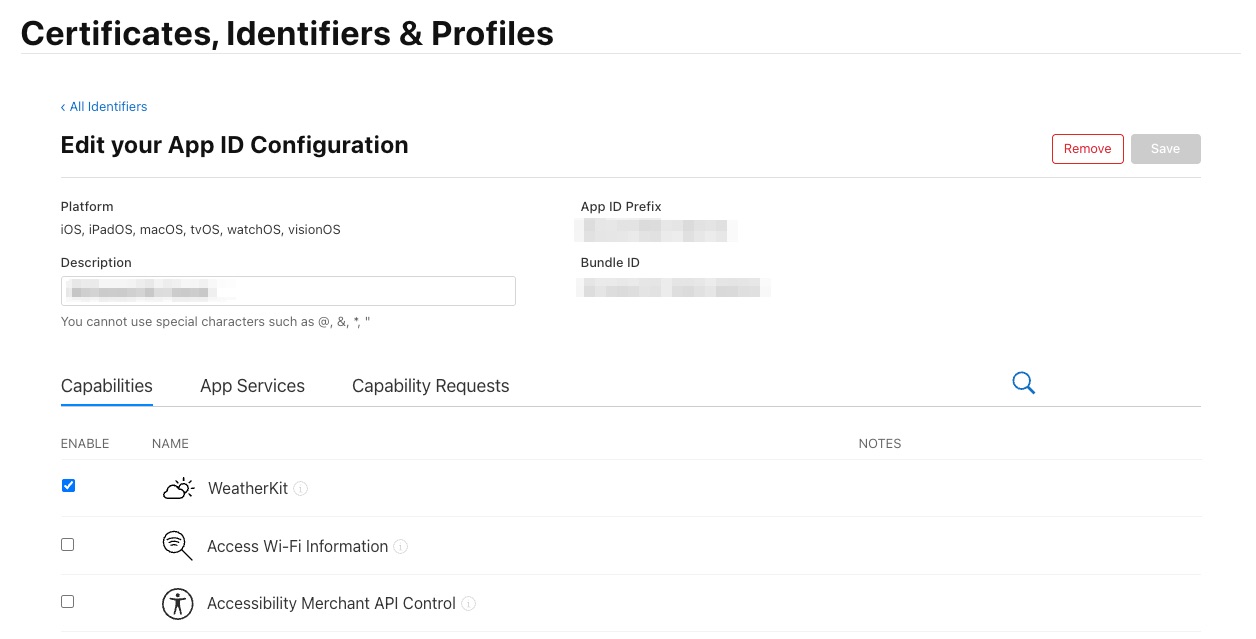Enable the Accessibility Merchant API Control checkbox
The width and height of the screenshot is (1256, 639).
click(x=67, y=601)
